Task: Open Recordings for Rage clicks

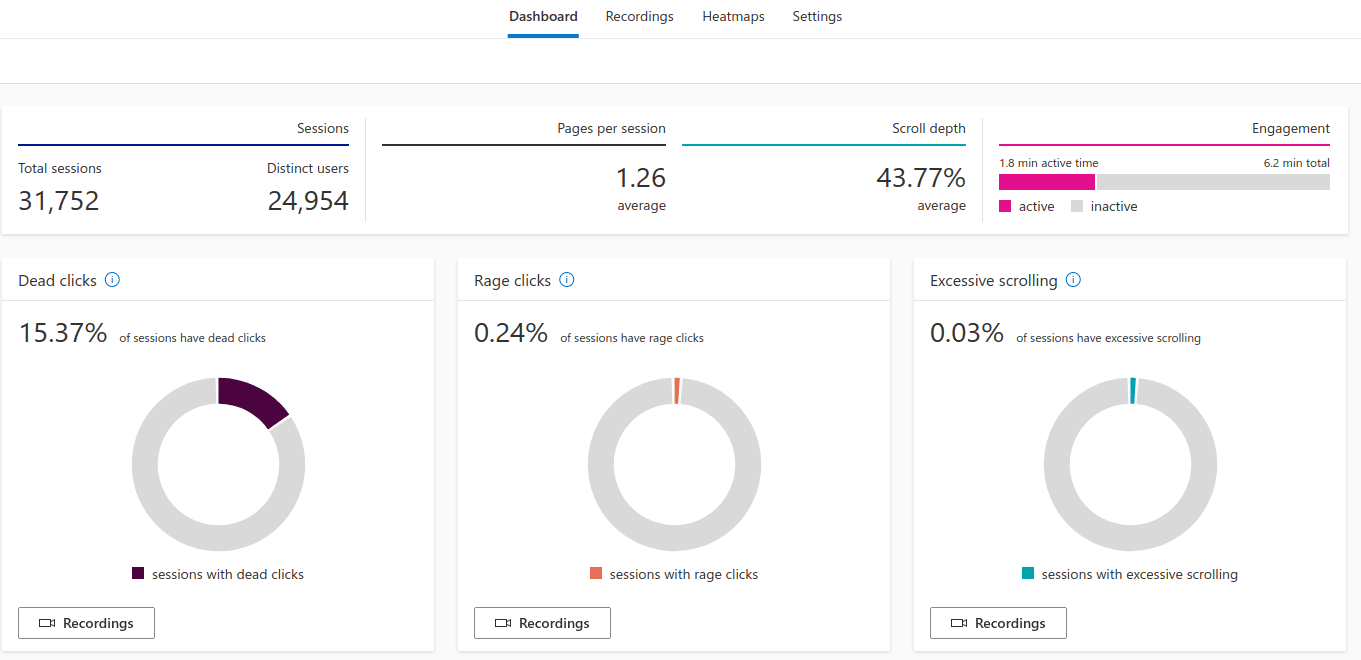Action: (542, 623)
